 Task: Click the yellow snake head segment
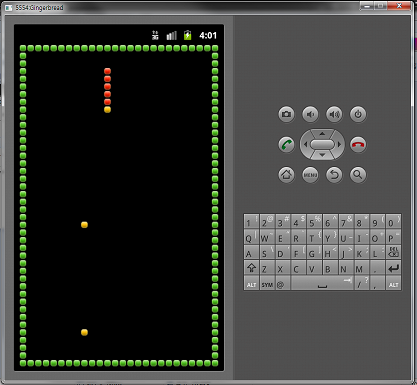coord(107,110)
